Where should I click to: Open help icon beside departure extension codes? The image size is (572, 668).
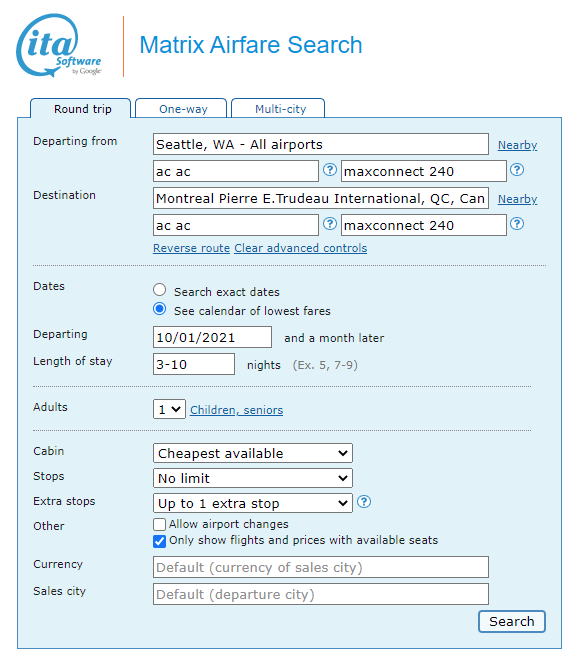tap(517, 170)
